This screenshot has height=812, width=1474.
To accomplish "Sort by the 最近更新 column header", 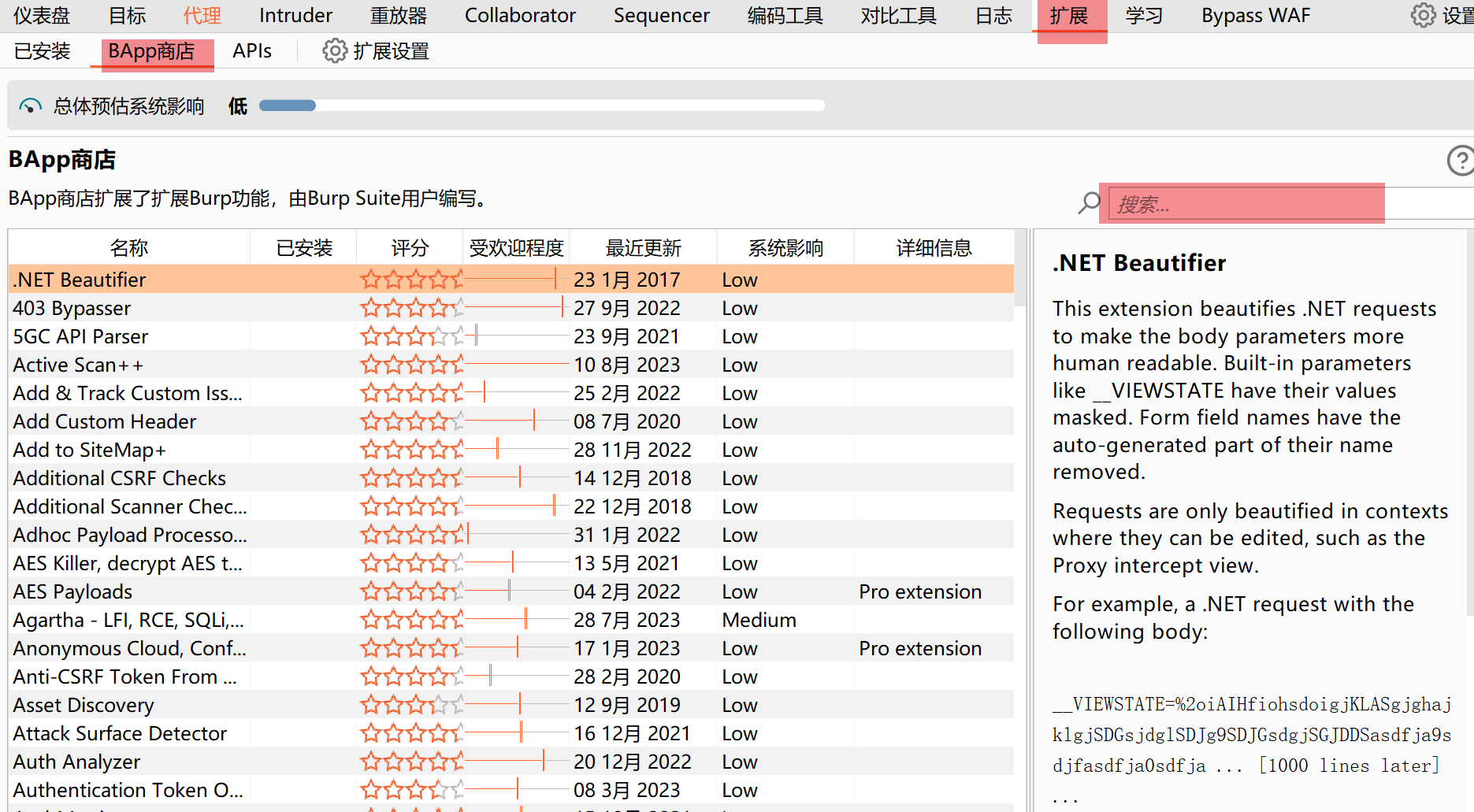I will click(643, 248).
